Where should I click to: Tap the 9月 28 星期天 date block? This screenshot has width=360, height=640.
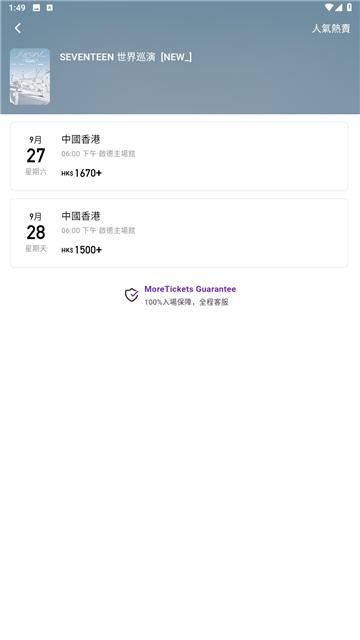coord(36,232)
